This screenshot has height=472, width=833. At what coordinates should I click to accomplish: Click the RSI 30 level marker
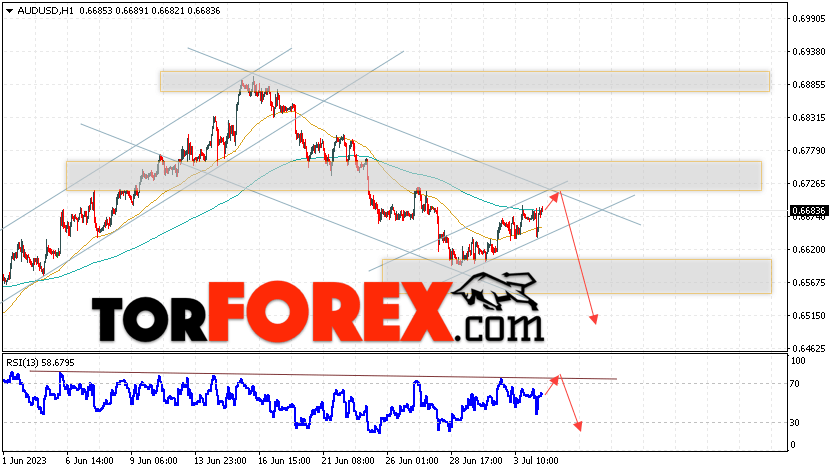[795, 423]
